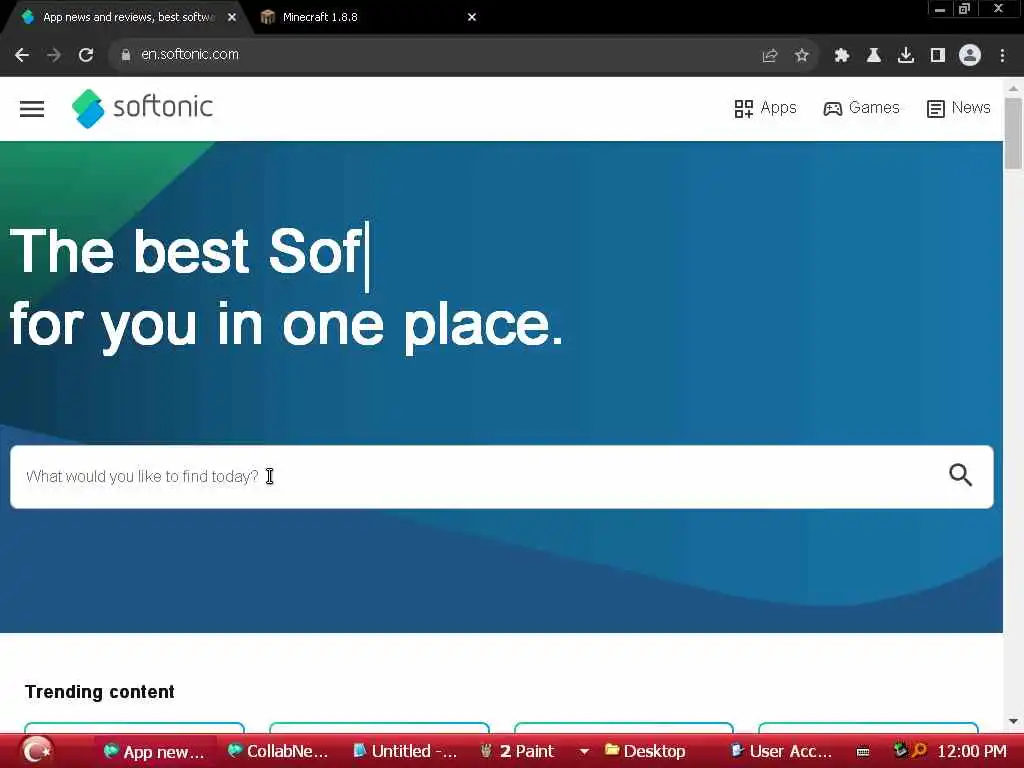Viewport: 1024px width, 768px height.
Task: Click the network monitors tray icon
Action: click(899, 750)
